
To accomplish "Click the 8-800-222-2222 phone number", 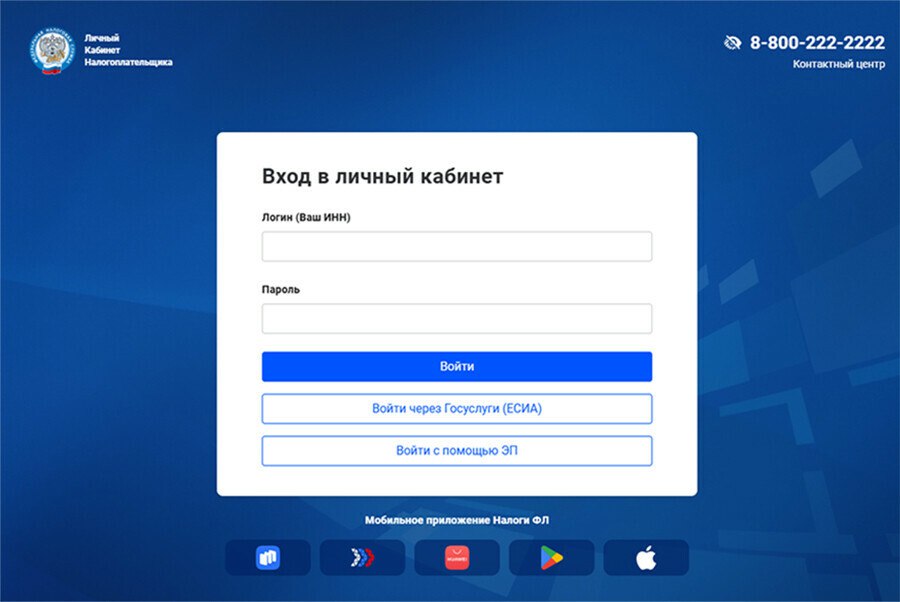I will coord(817,43).
